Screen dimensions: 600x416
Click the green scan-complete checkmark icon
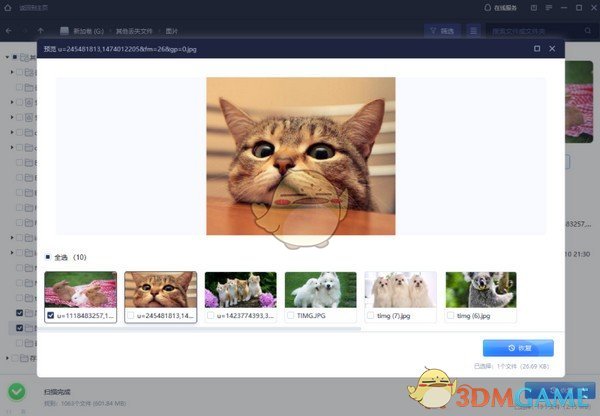click(17, 393)
